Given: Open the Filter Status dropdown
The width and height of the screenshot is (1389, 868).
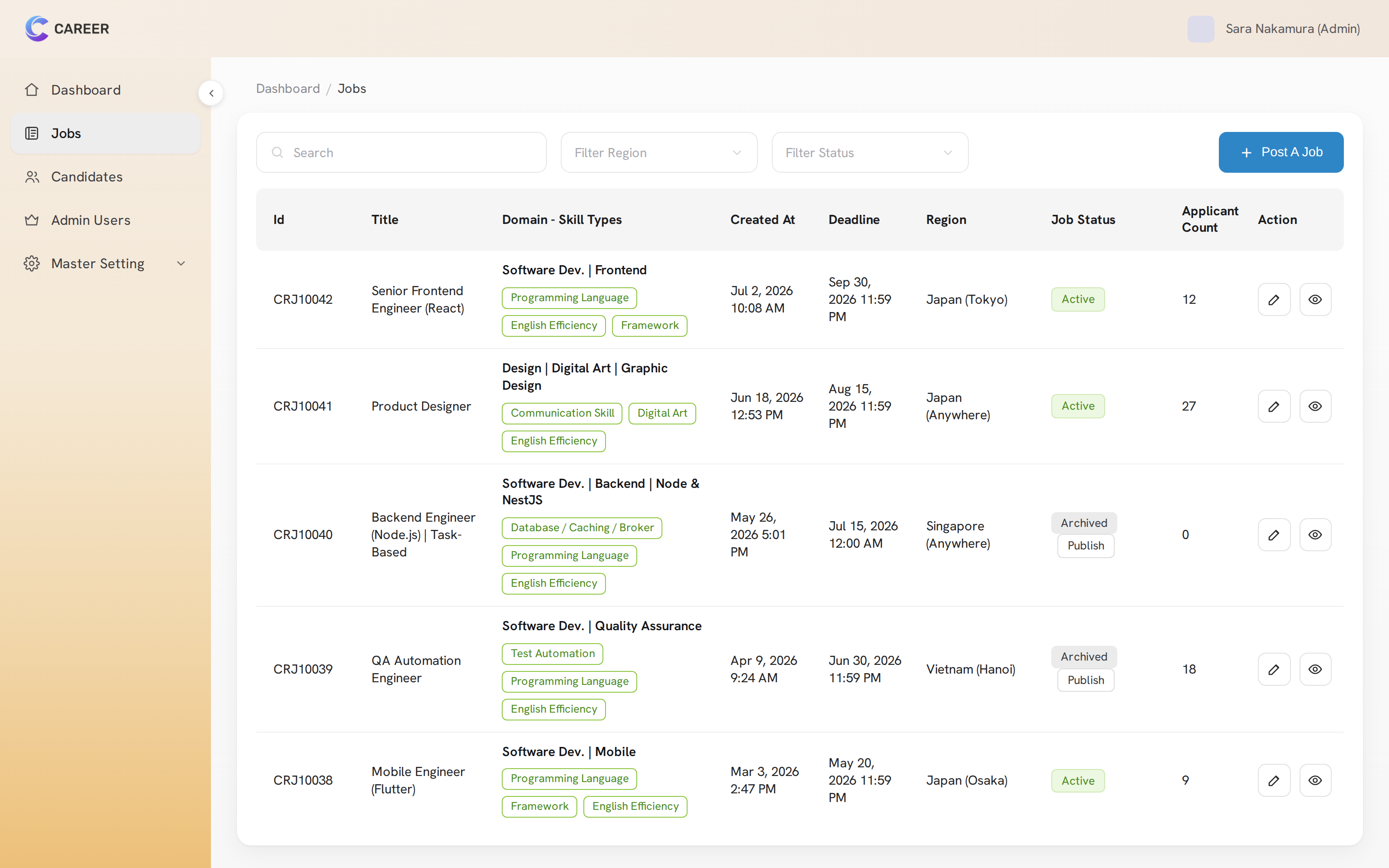Looking at the screenshot, I should pyautogui.click(x=869, y=152).
